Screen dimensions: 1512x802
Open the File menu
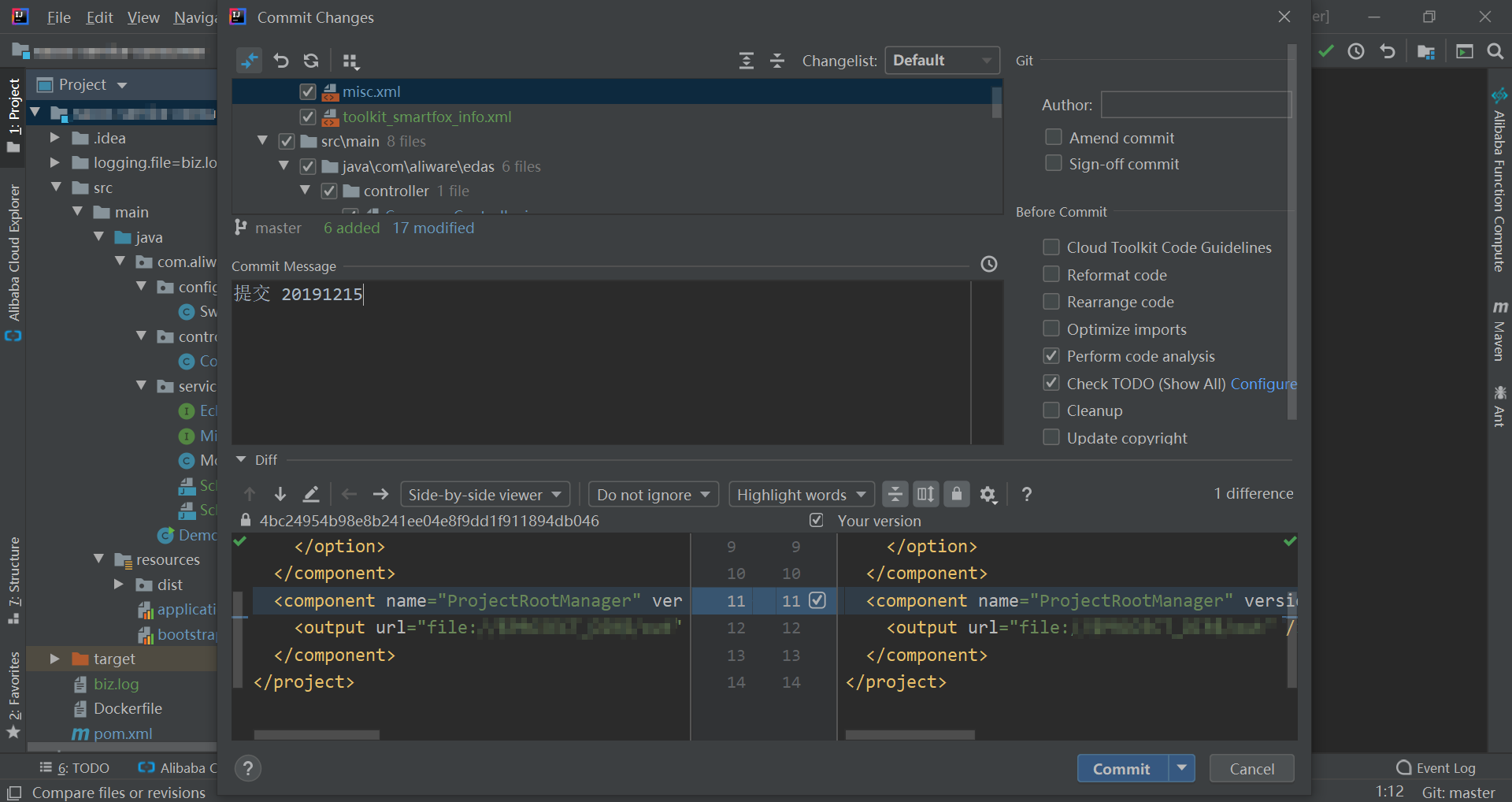tap(58, 17)
